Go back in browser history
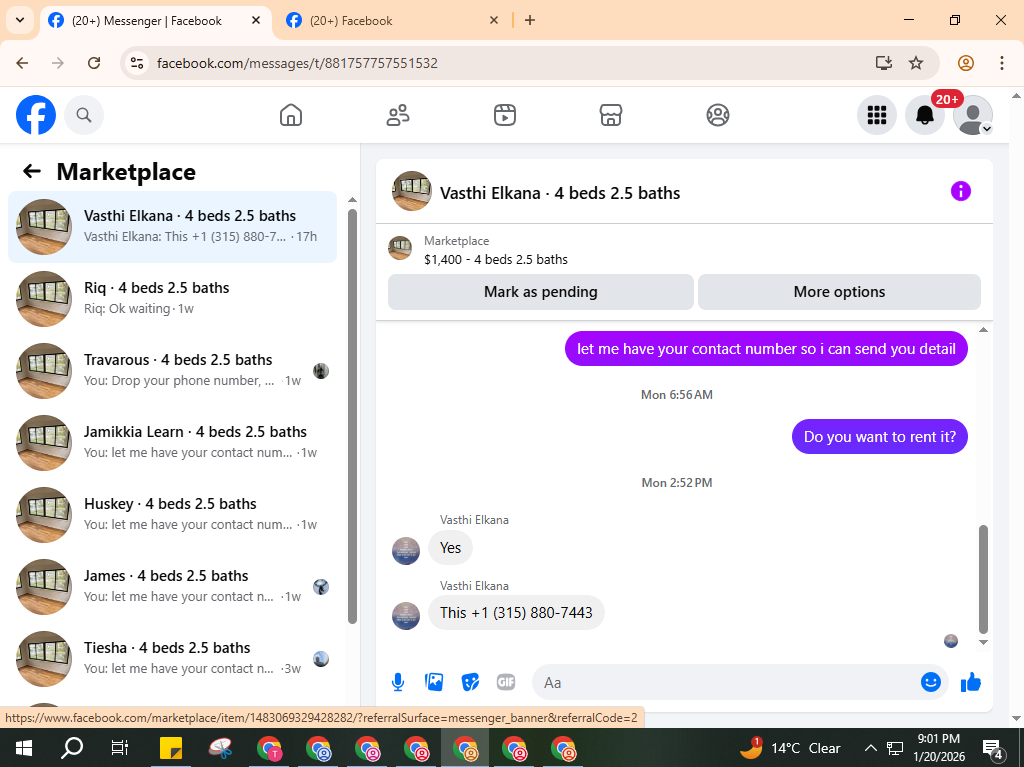Image resolution: width=1024 pixels, height=767 pixels. [x=22, y=63]
